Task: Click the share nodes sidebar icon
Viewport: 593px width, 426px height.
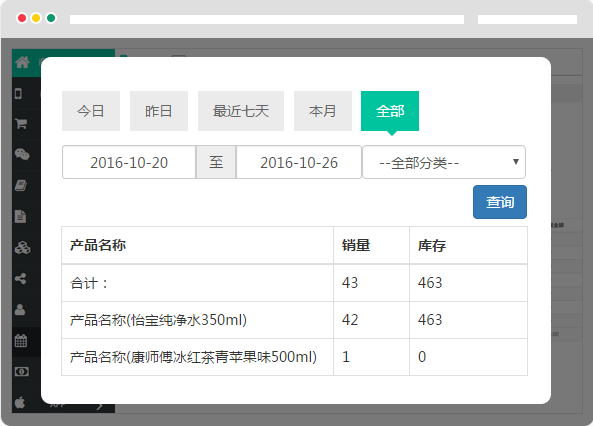Action: point(20,279)
